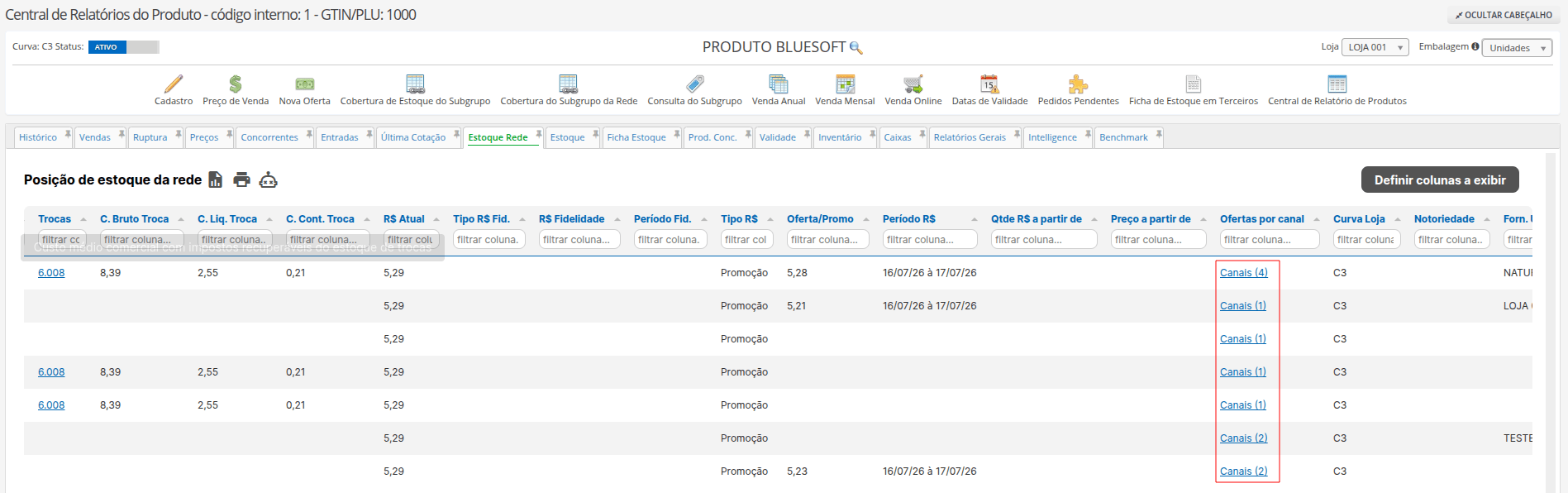Image resolution: width=1568 pixels, height=493 pixels.
Task: Switch to the Concorrentes tab
Action: (269, 137)
